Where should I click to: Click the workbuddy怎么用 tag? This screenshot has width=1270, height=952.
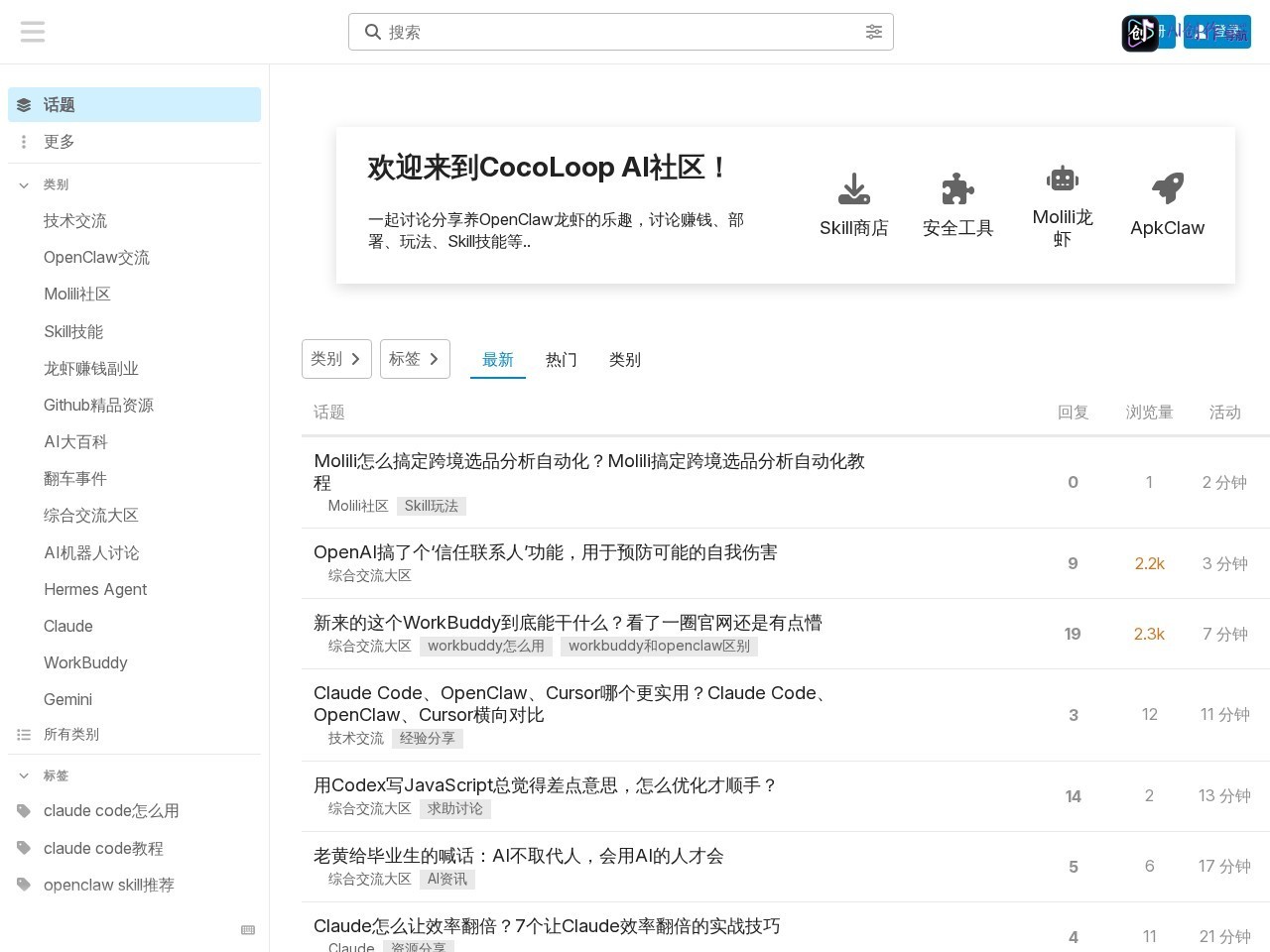click(x=486, y=646)
